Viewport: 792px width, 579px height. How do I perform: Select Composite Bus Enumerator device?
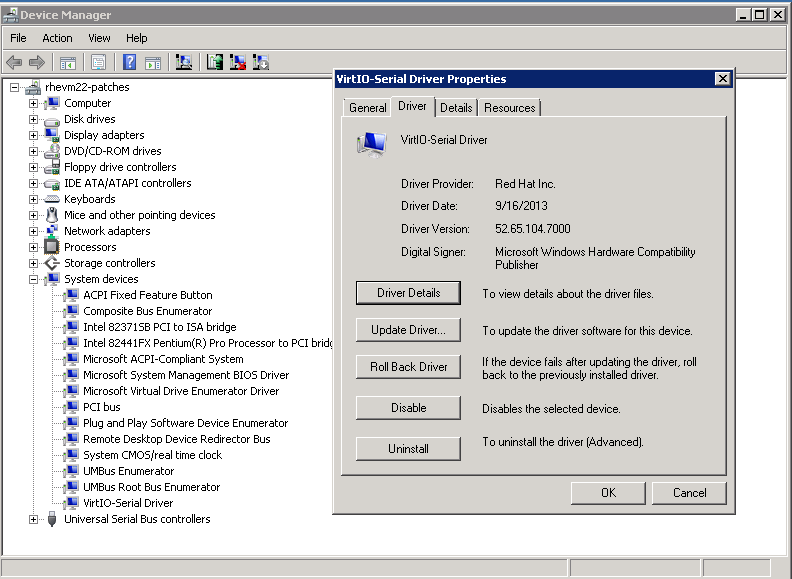coord(147,311)
